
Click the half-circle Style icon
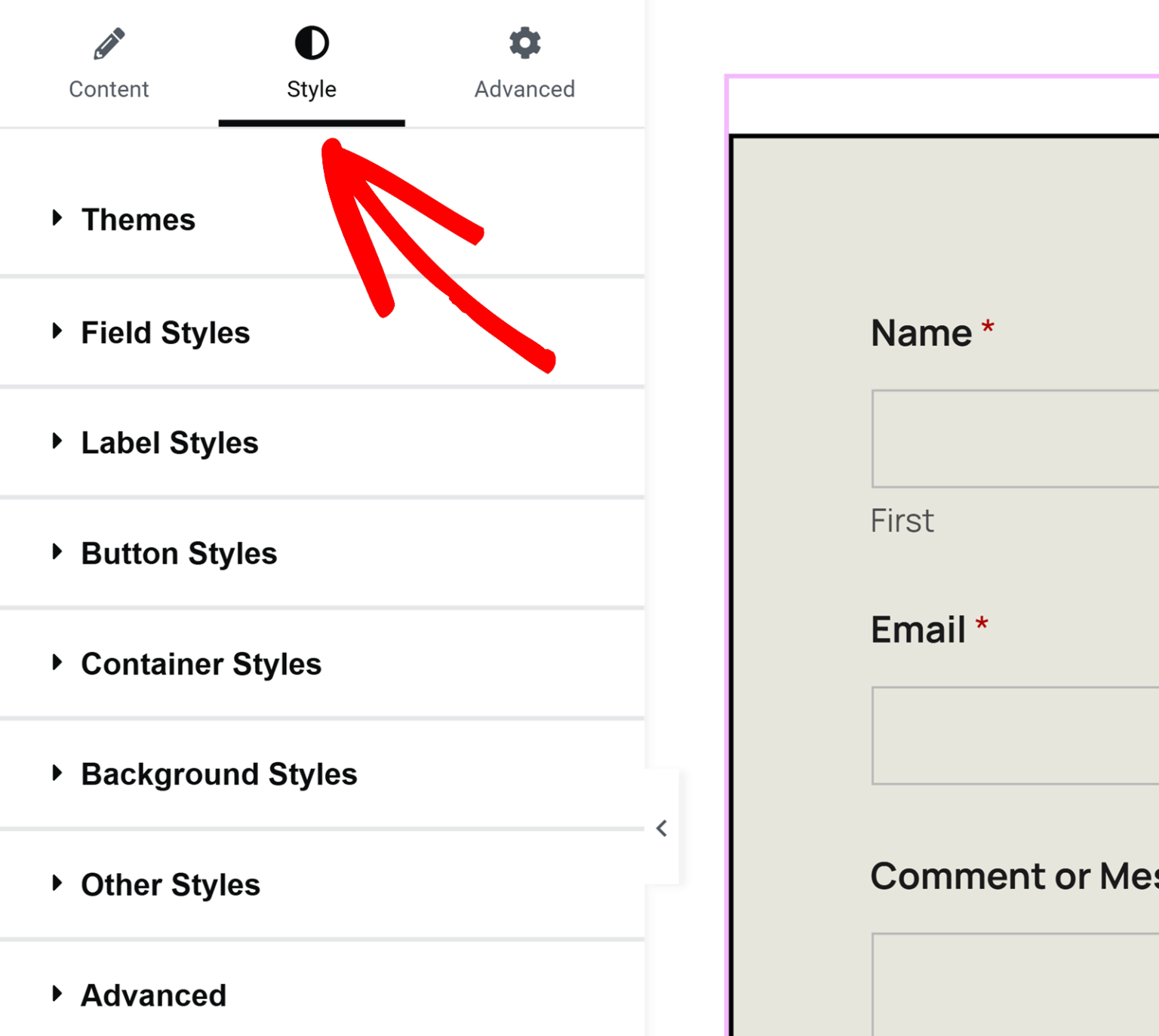click(312, 42)
